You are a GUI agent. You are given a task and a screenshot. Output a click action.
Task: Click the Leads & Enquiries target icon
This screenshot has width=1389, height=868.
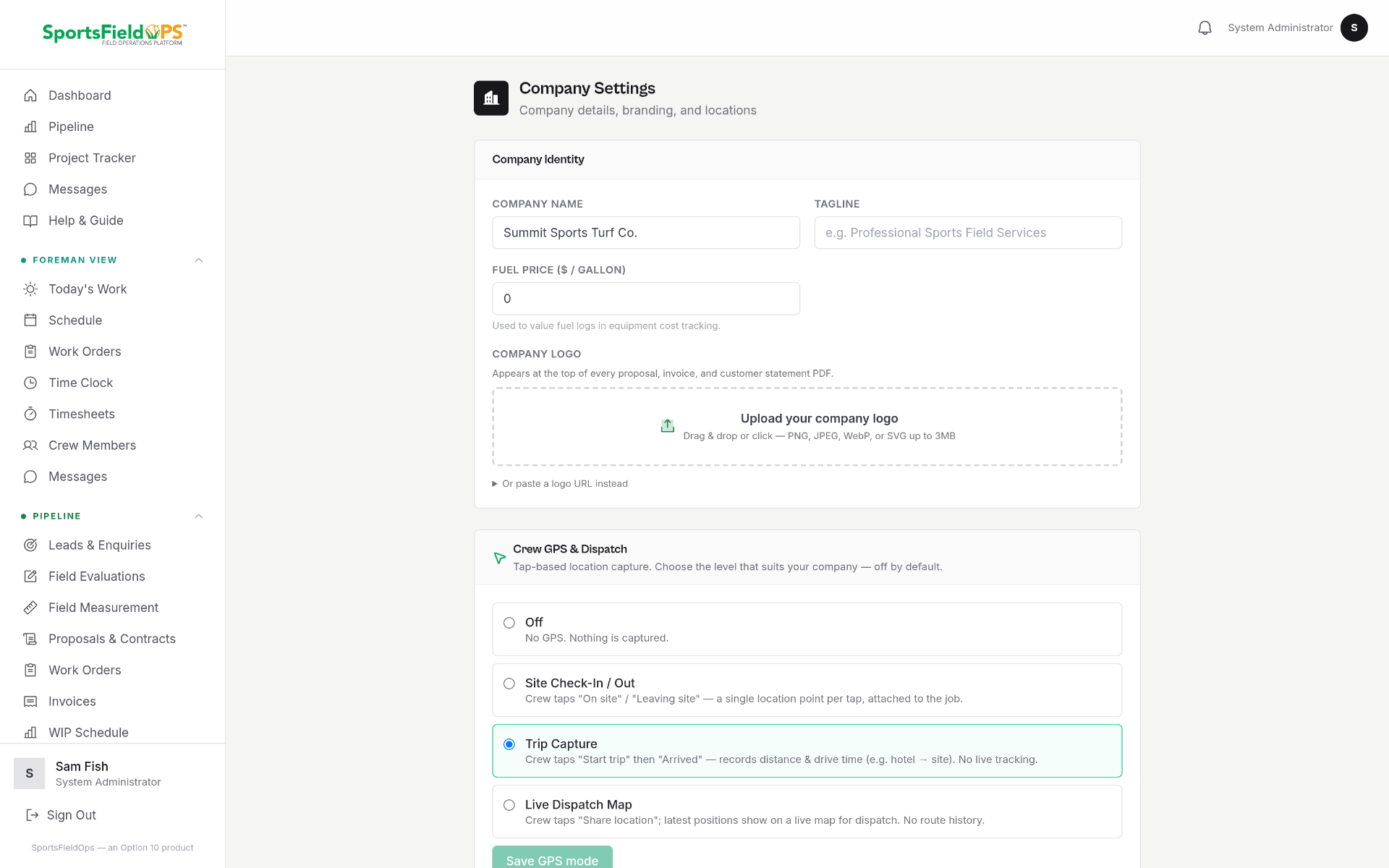(x=30, y=545)
